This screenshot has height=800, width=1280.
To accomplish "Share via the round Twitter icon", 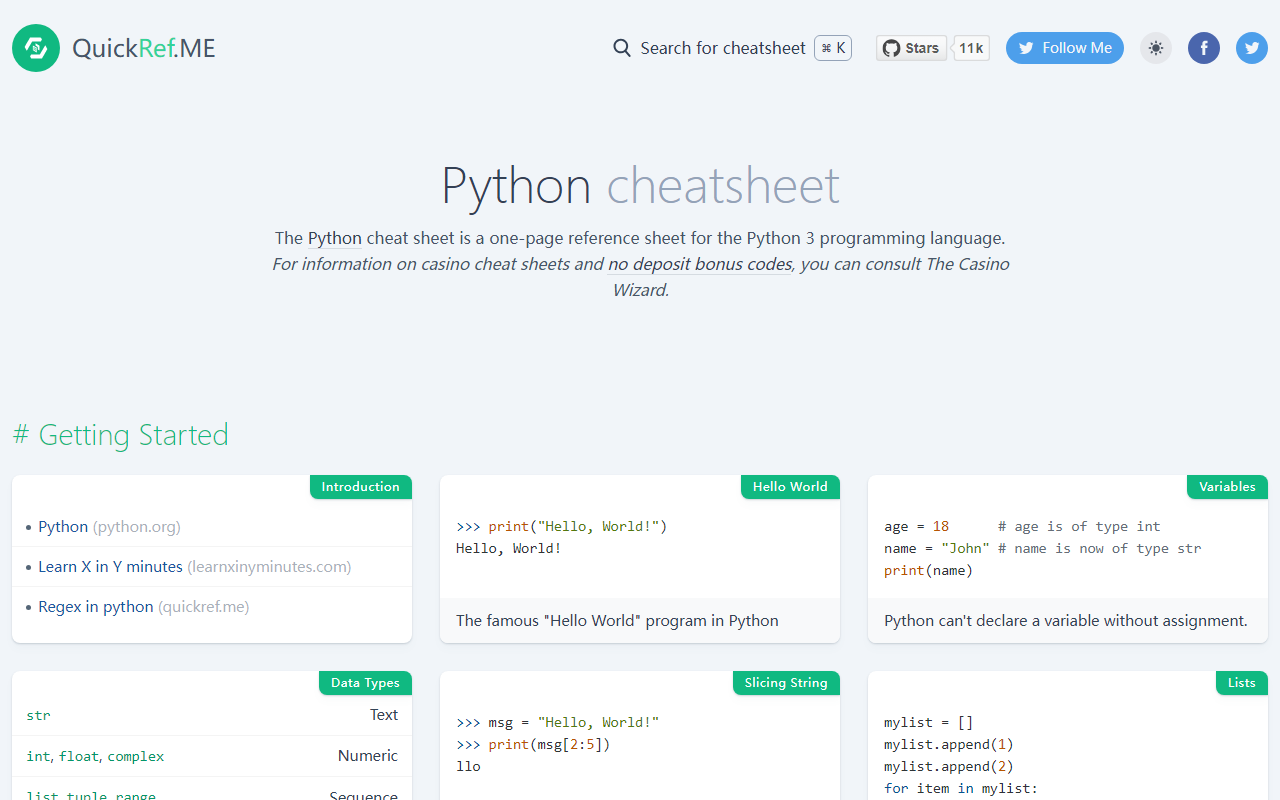I will coord(1252,48).
